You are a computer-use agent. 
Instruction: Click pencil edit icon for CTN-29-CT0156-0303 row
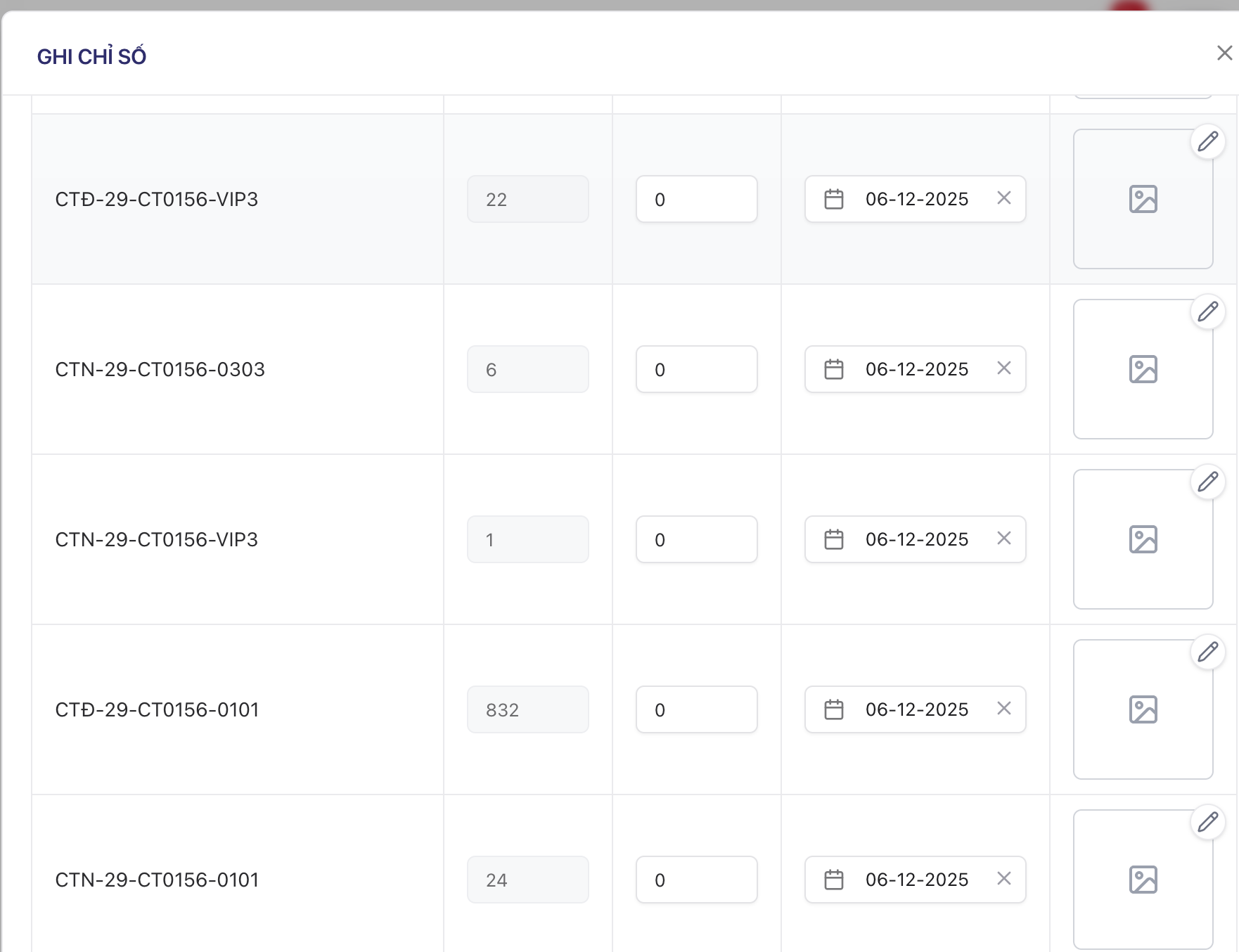click(1207, 311)
